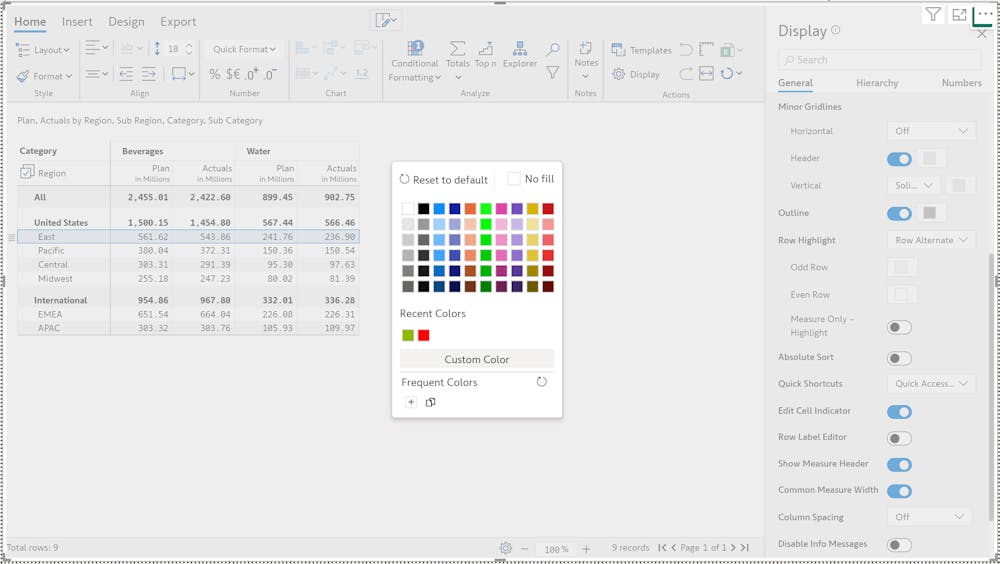Image resolution: width=1000 pixels, height=564 pixels.
Task: Open Row Highlight dropdown
Action: tap(931, 240)
